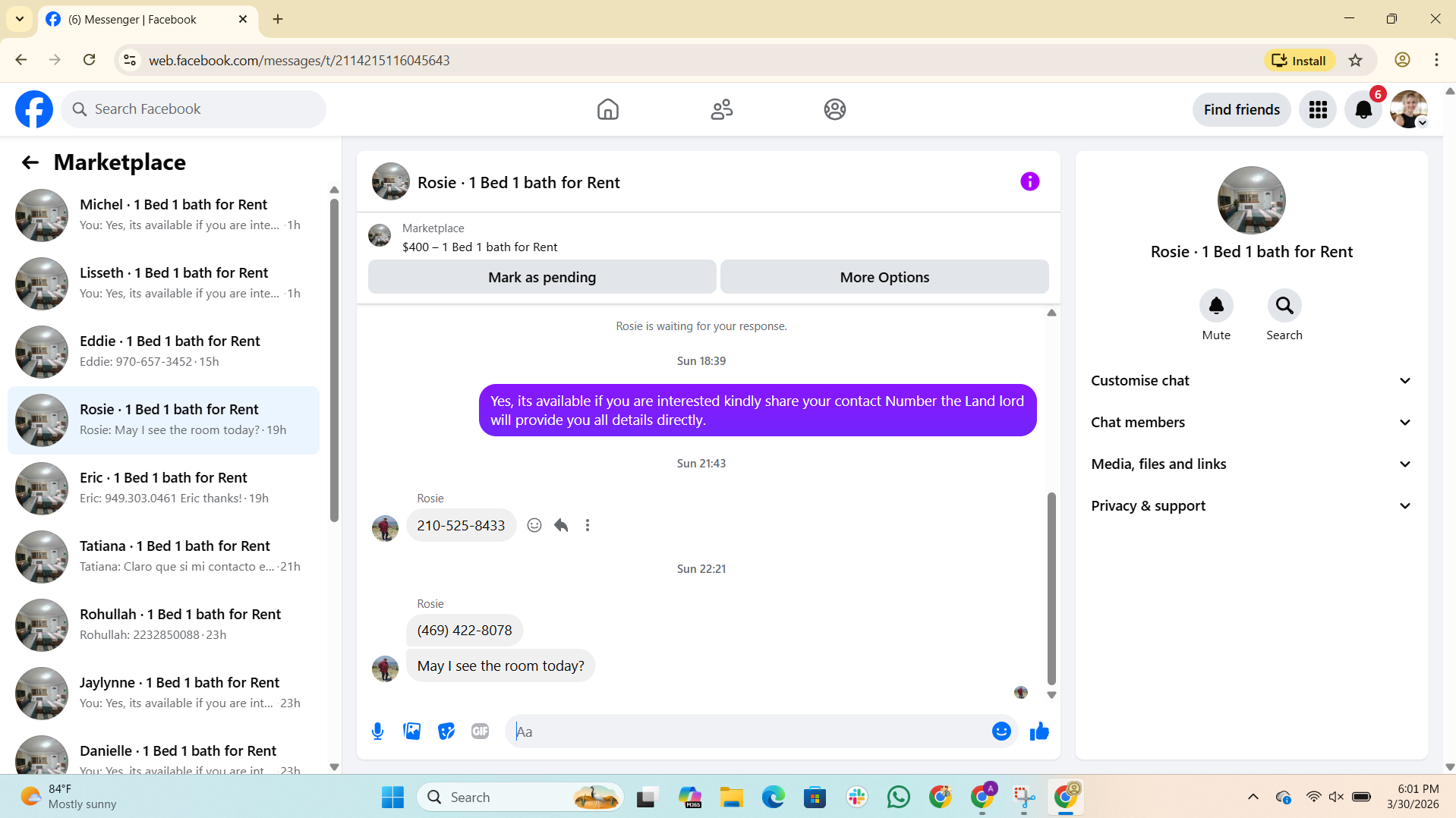1456x818 pixels.
Task: Open a new Chrome tab
Action: [x=278, y=19]
